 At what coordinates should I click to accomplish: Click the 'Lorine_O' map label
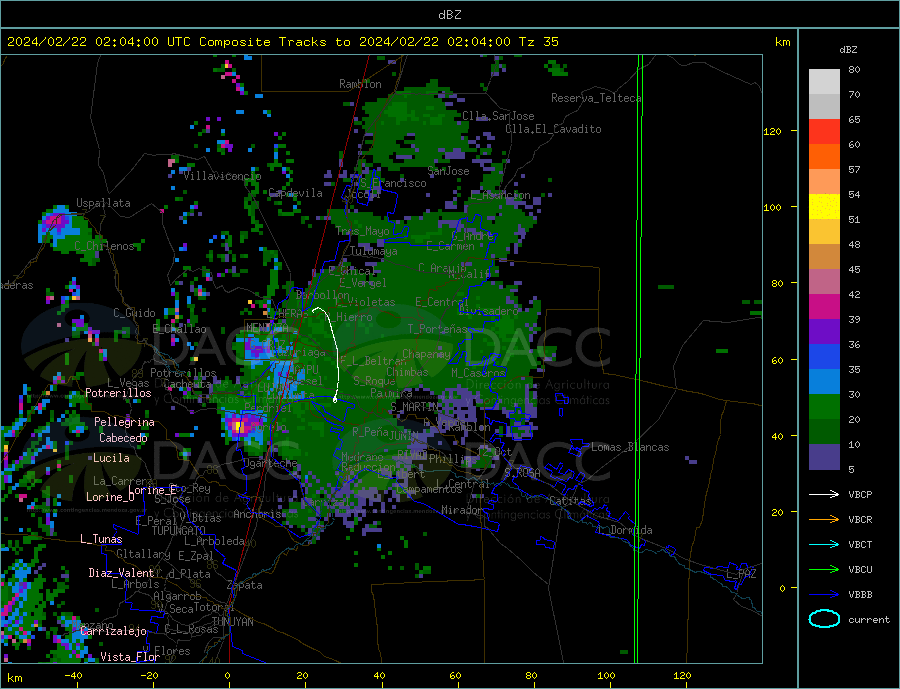coord(110,497)
